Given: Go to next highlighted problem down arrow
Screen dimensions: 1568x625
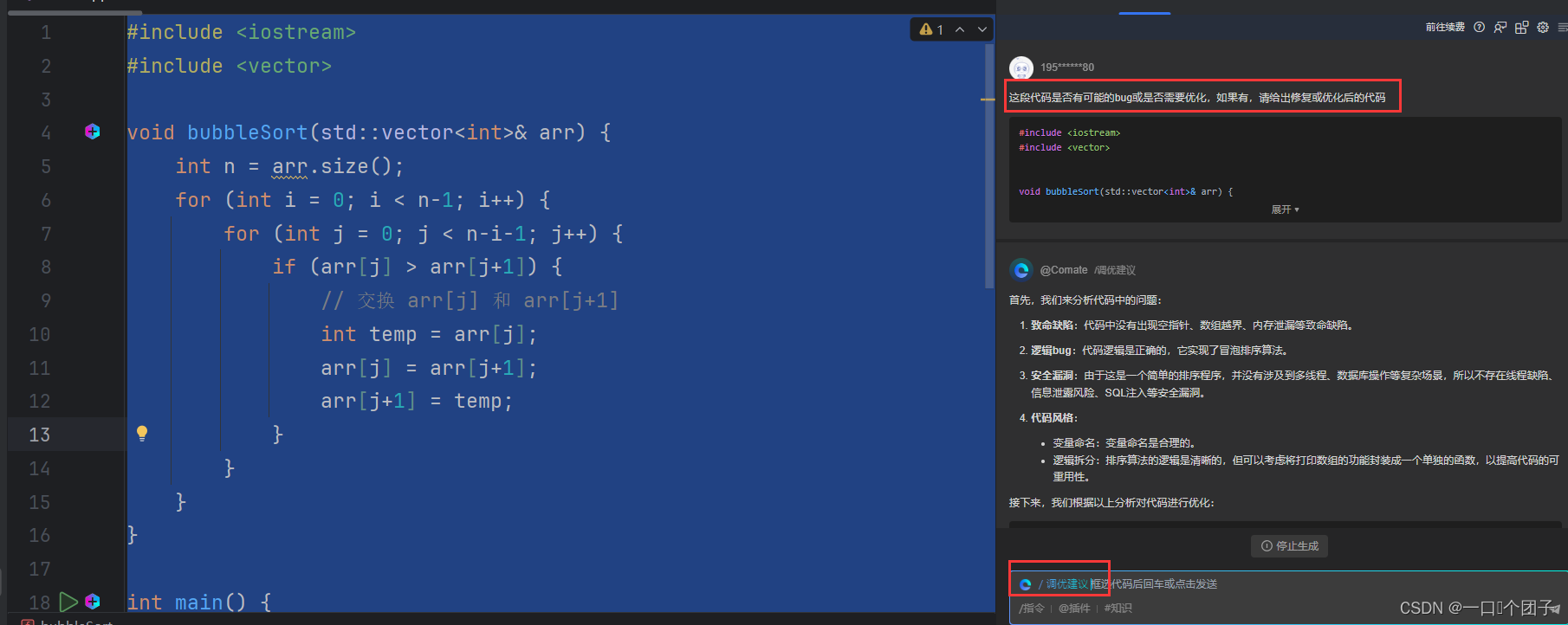Looking at the screenshot, I should (x=982, y=29).
